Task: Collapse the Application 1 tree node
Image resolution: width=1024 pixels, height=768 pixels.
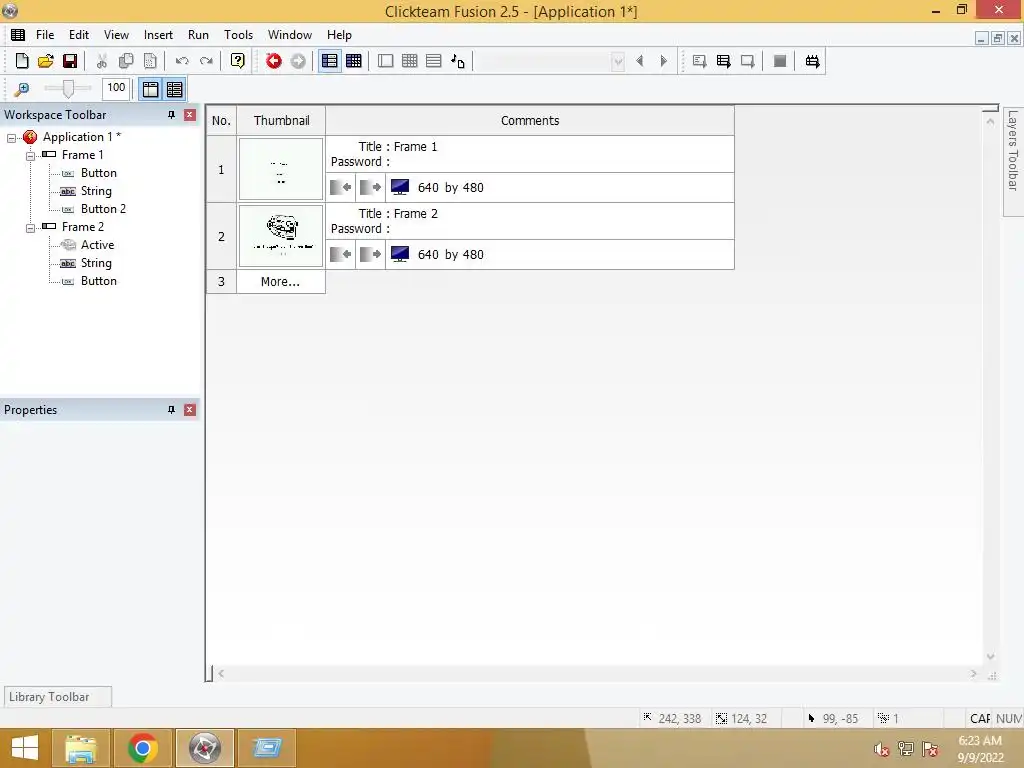Action: click(11, 138)
